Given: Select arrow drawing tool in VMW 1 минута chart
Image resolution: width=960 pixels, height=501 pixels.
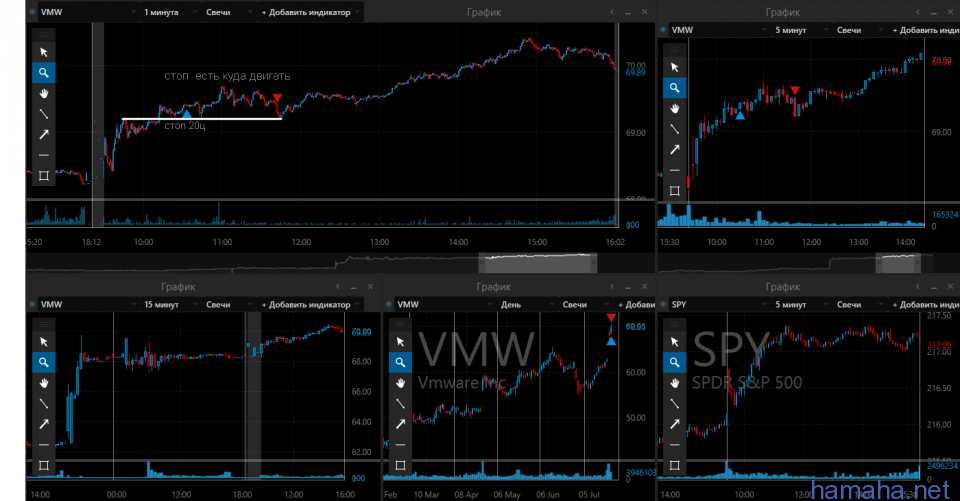Looking at the screenshot, I should 43,135.
